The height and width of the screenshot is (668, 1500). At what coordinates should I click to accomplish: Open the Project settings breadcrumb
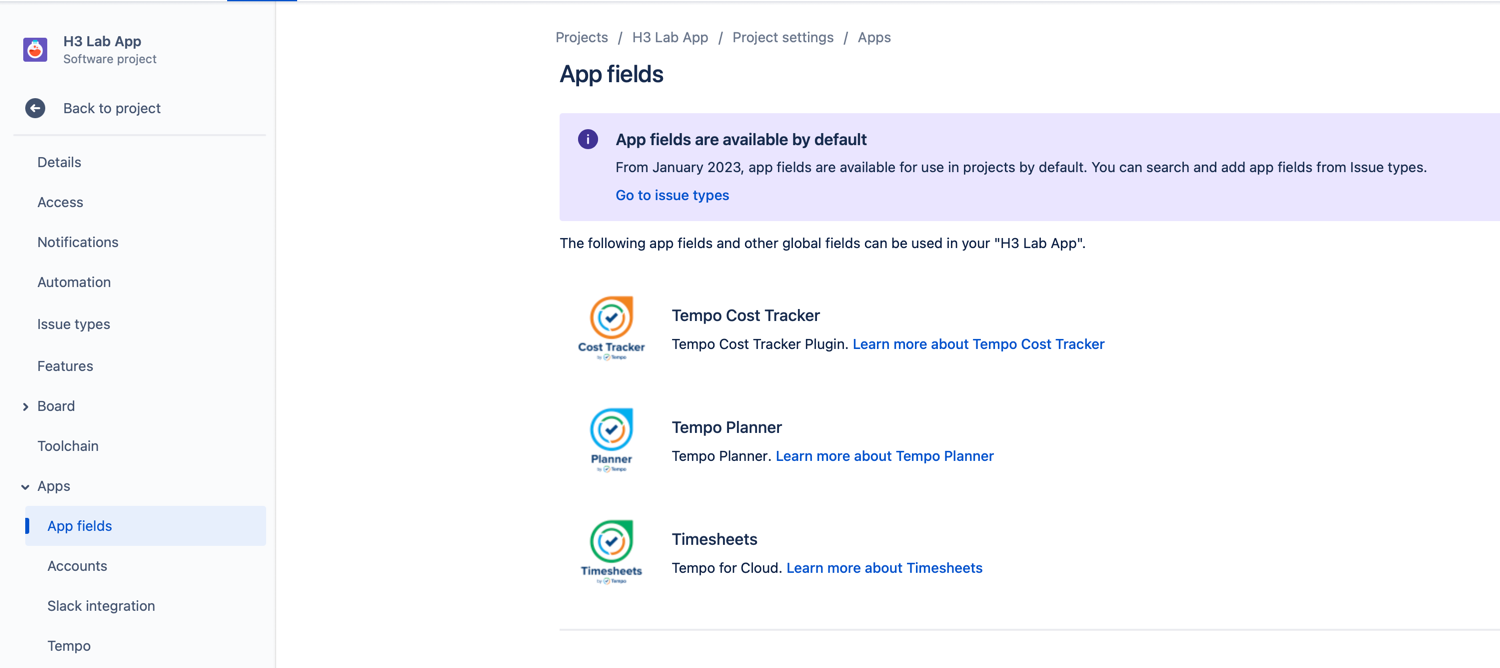783,37
